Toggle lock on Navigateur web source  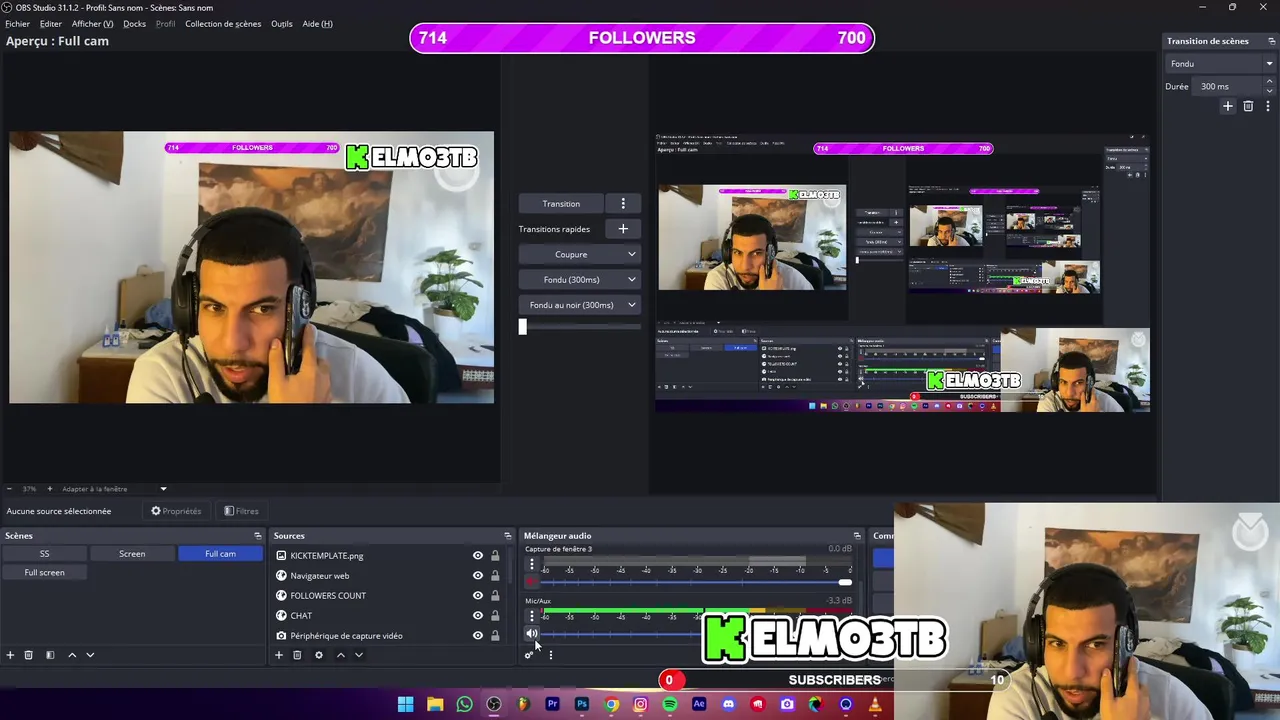494,576
